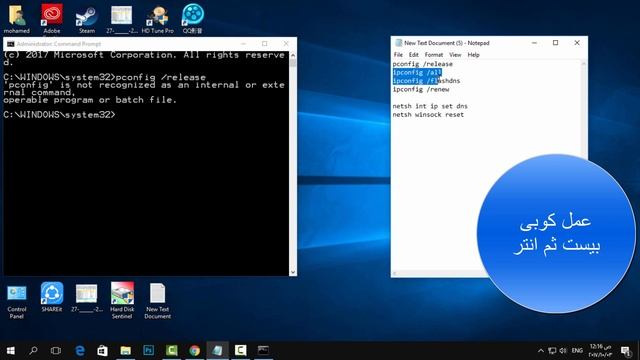Select the SHAREit desktop icon
This screenshot has width=640, height=360.
pyautogui.click(x=52, y=298)
